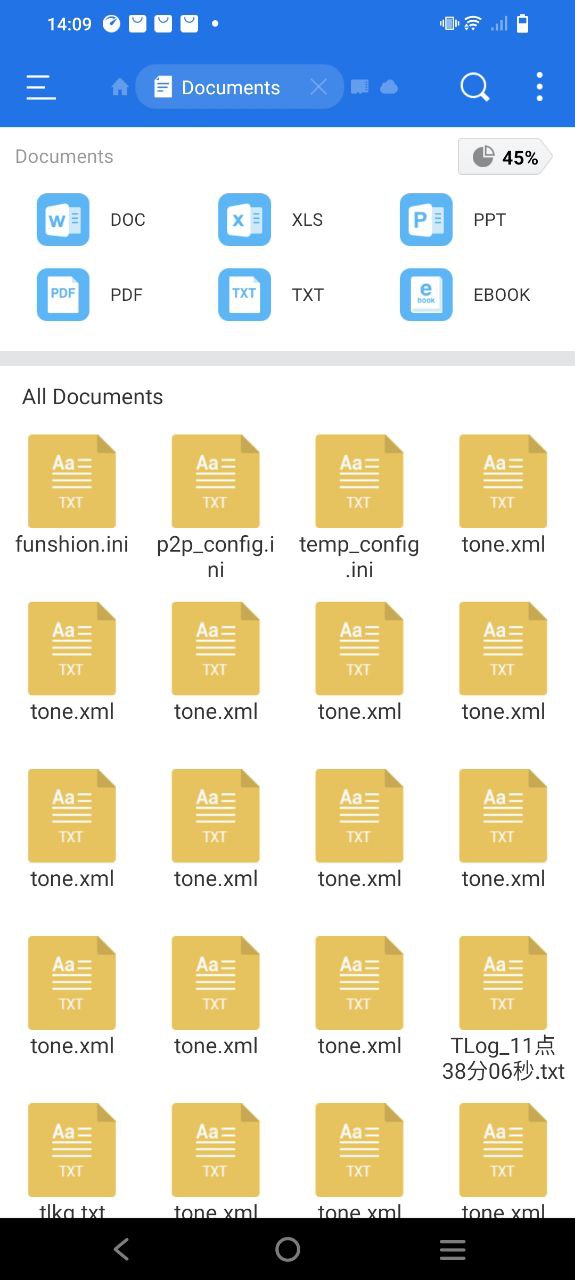Open the PDF file category
Image resolution: width=575 pixels, height=1280 pixels.
click(90, 295)
